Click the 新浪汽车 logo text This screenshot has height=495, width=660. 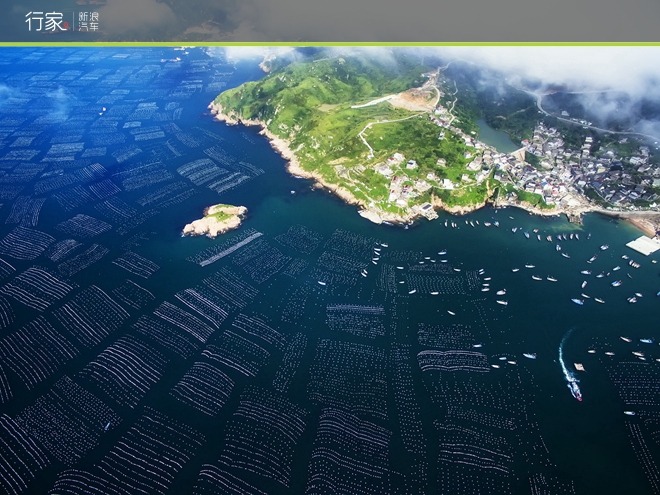click(x=88, y=21)
